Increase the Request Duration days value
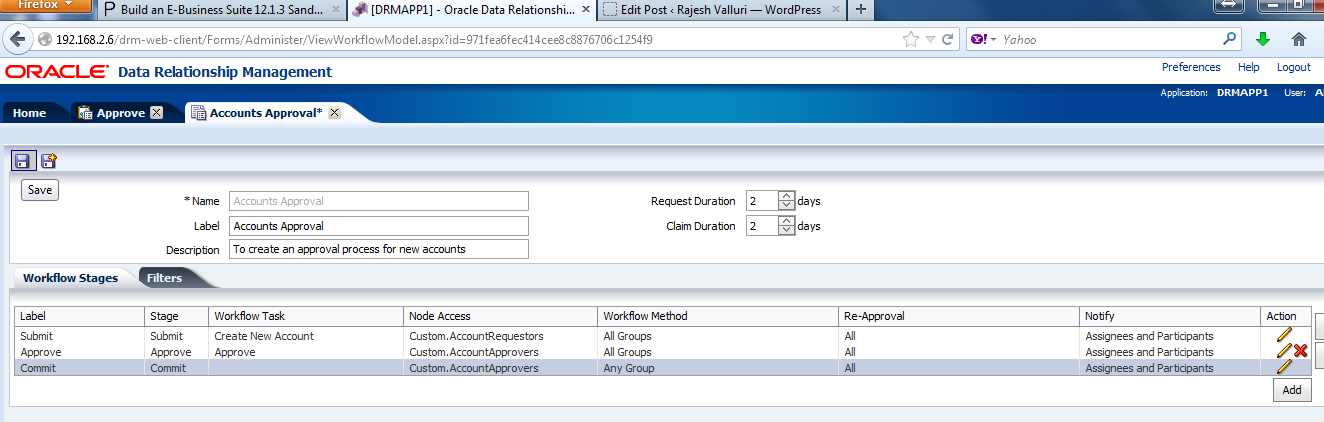This screenshot has height=422, width=1324. [x=786, y=195]
